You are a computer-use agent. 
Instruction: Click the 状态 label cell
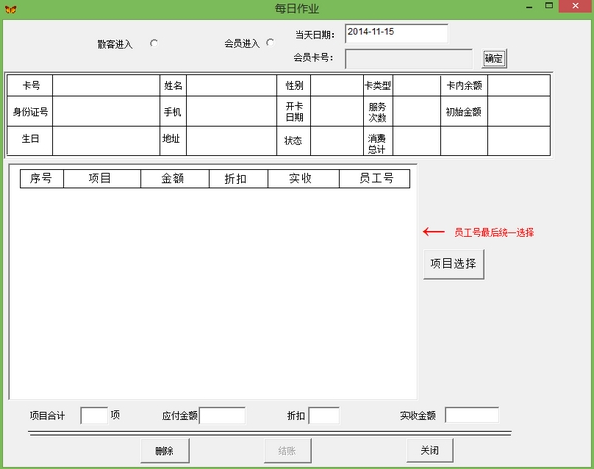[x=294, y=141]
